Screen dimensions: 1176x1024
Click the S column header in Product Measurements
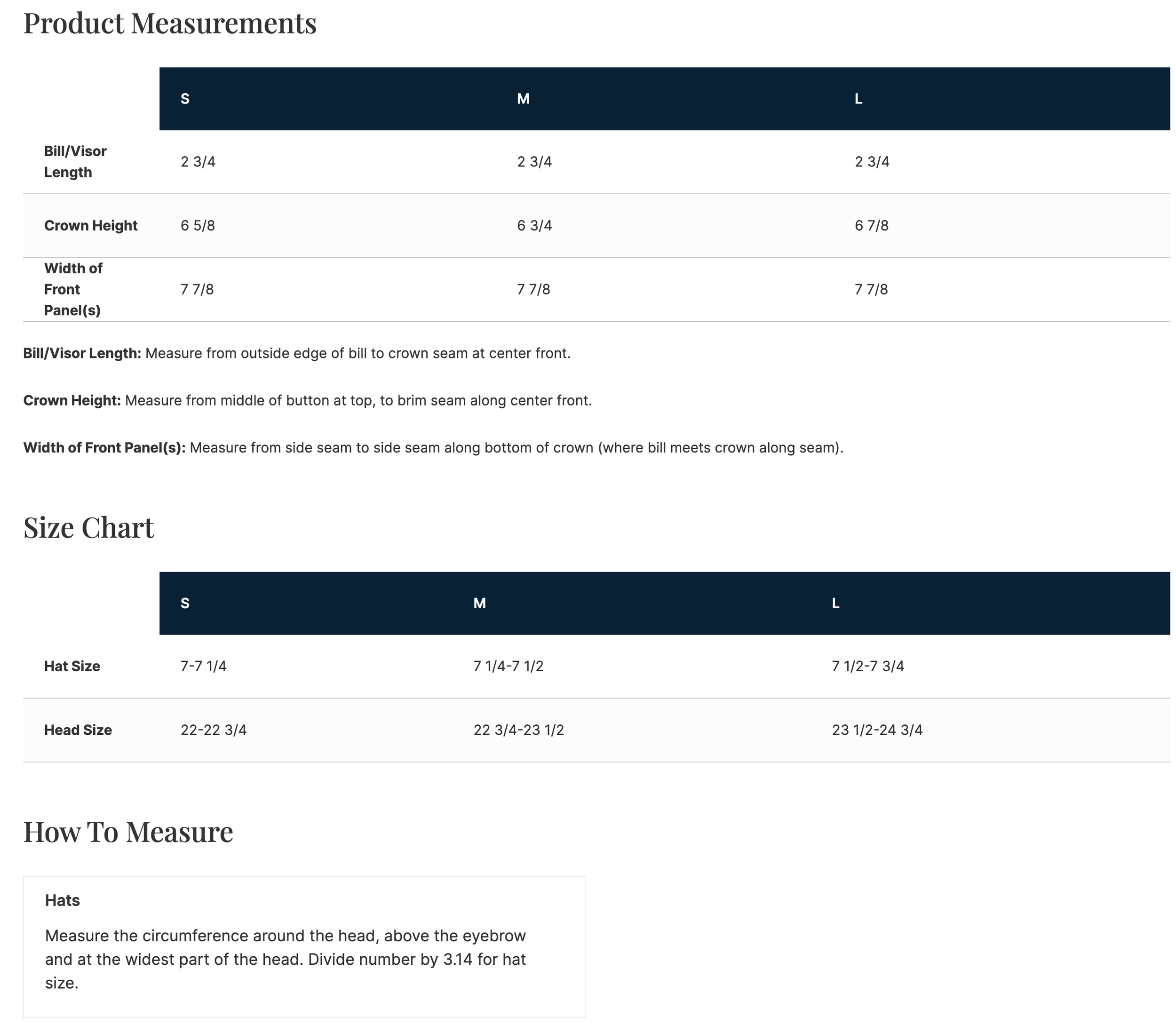coord(184,99)
